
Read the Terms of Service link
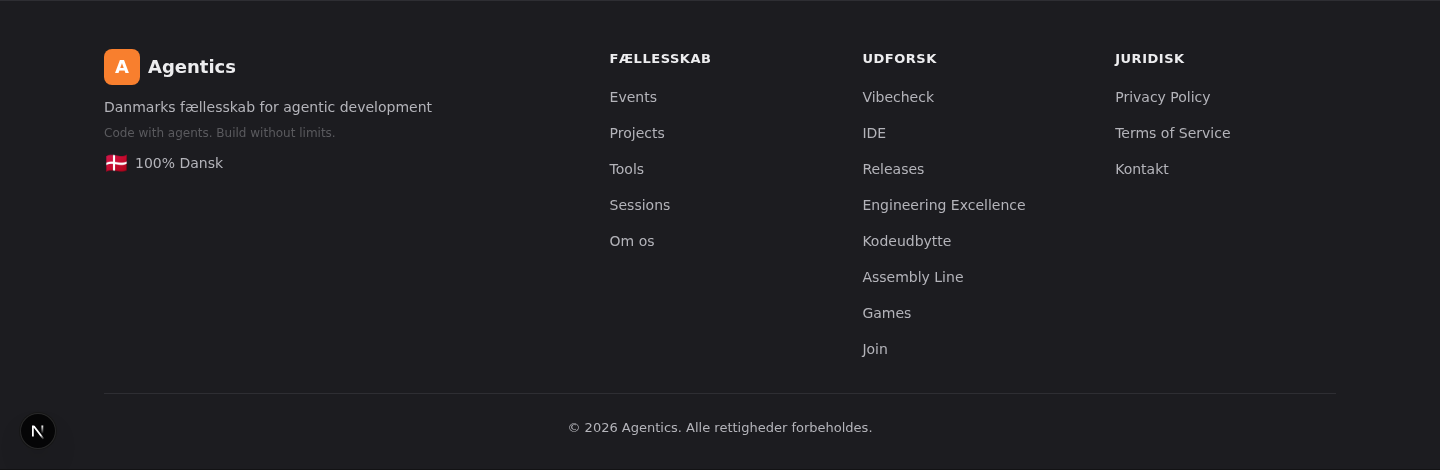(x=1172, y=133)
